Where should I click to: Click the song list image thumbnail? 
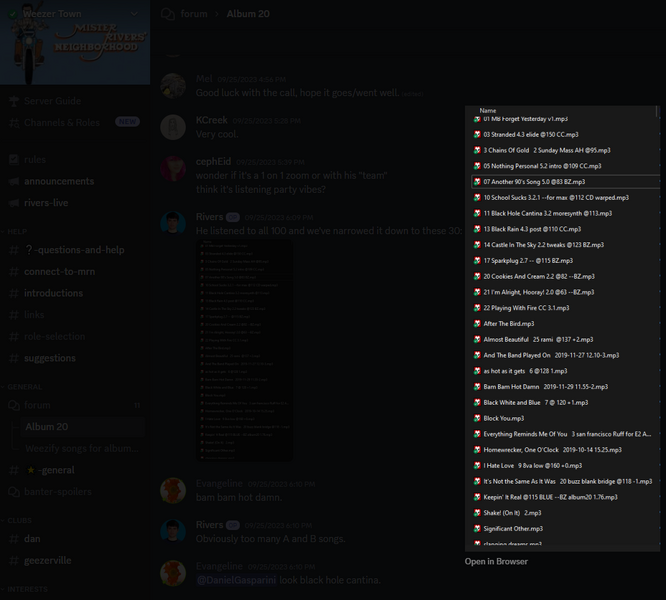[x=244, y=349]
